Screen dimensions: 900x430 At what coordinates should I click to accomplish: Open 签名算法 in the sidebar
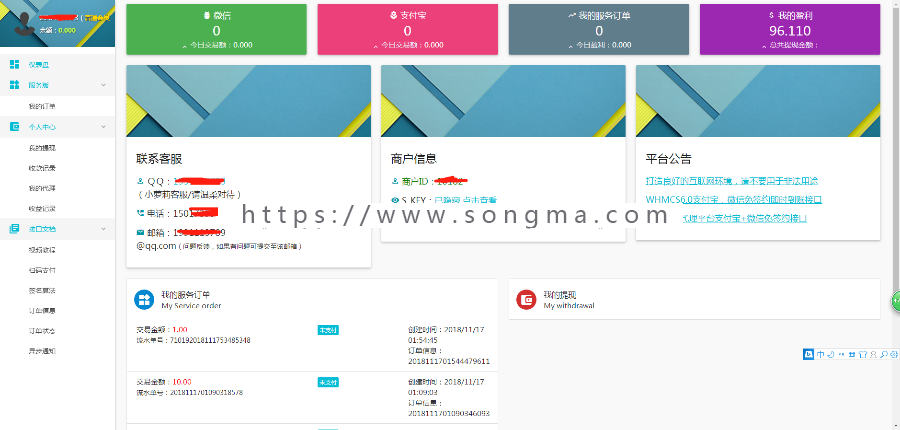tap(42, 290)
